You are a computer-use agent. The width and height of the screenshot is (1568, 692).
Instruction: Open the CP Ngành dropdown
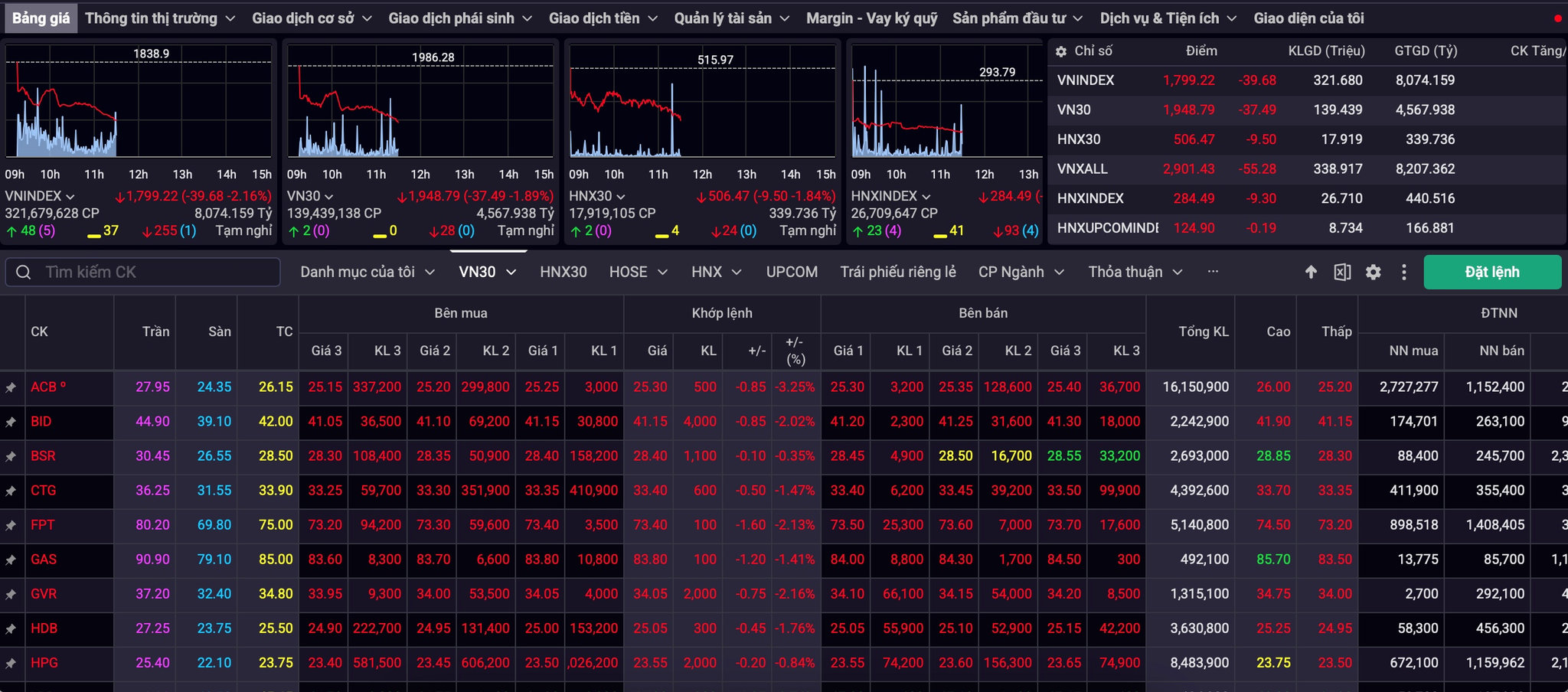coord(1021,272)
